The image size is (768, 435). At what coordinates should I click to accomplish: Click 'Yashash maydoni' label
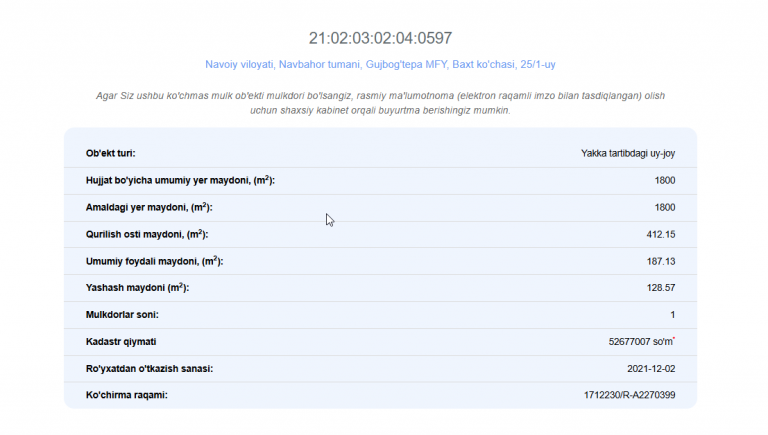(137, 288)
